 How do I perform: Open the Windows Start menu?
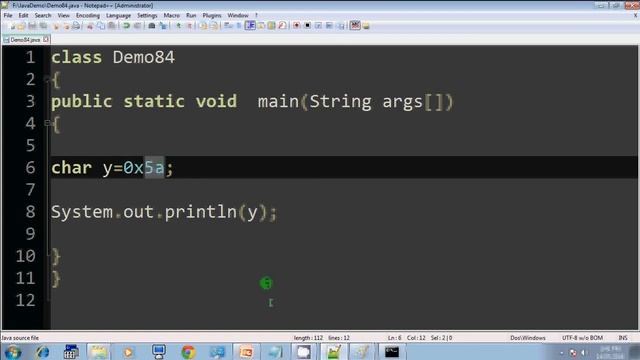pos(13,352)
